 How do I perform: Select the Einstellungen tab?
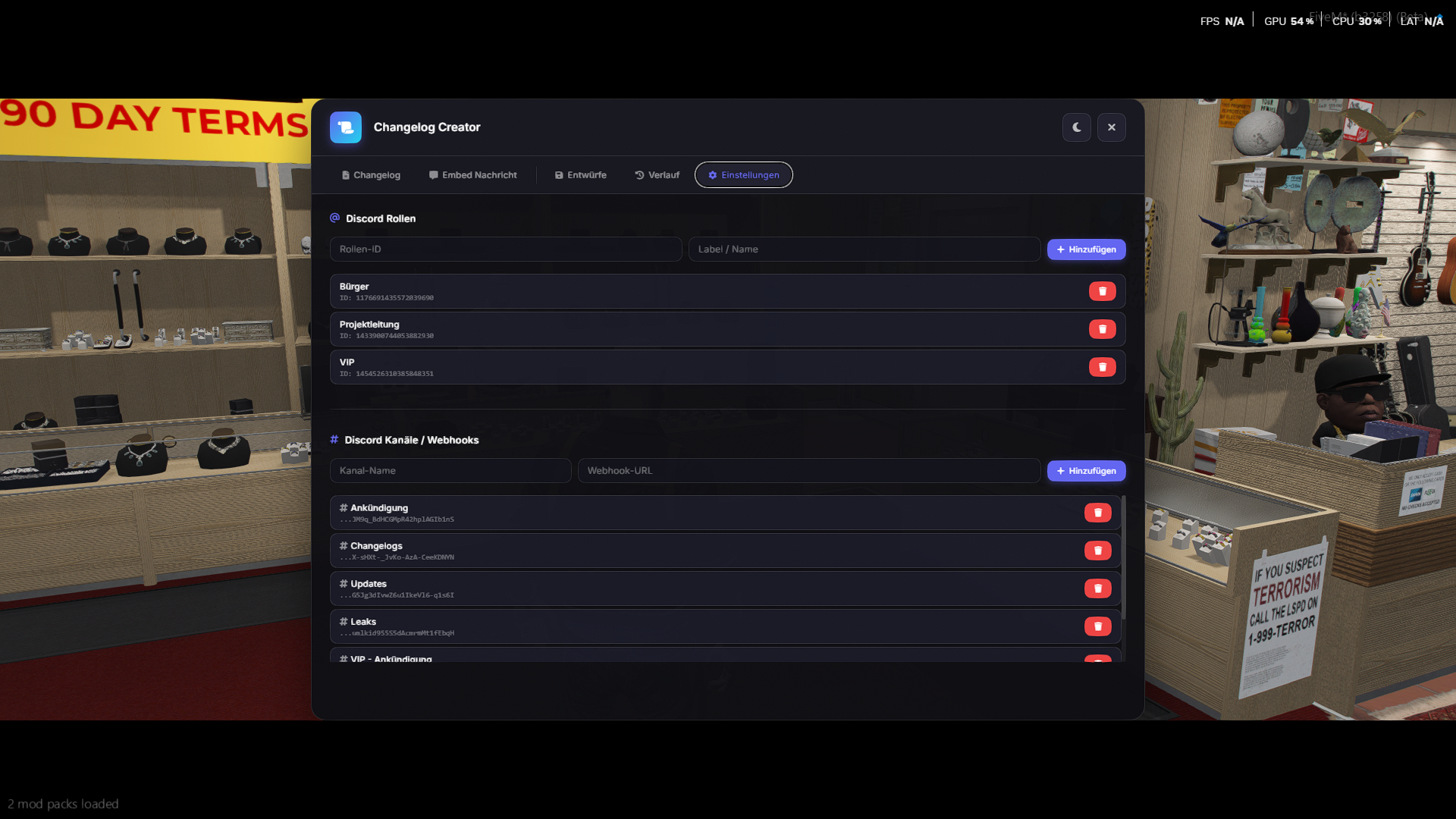(x=744, y=175)
